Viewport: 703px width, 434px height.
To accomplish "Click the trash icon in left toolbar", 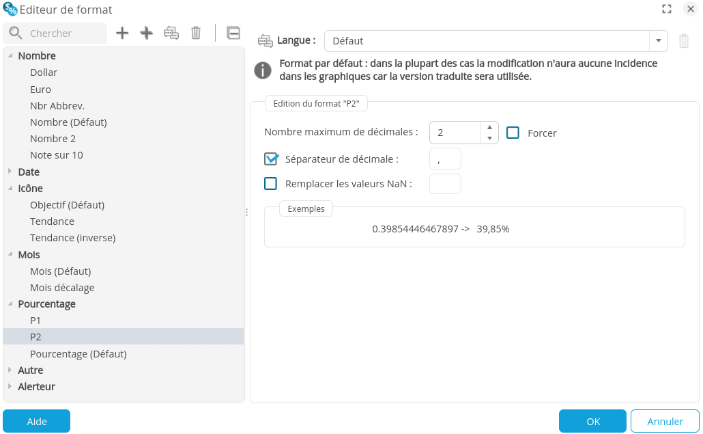I will (196, 33).
